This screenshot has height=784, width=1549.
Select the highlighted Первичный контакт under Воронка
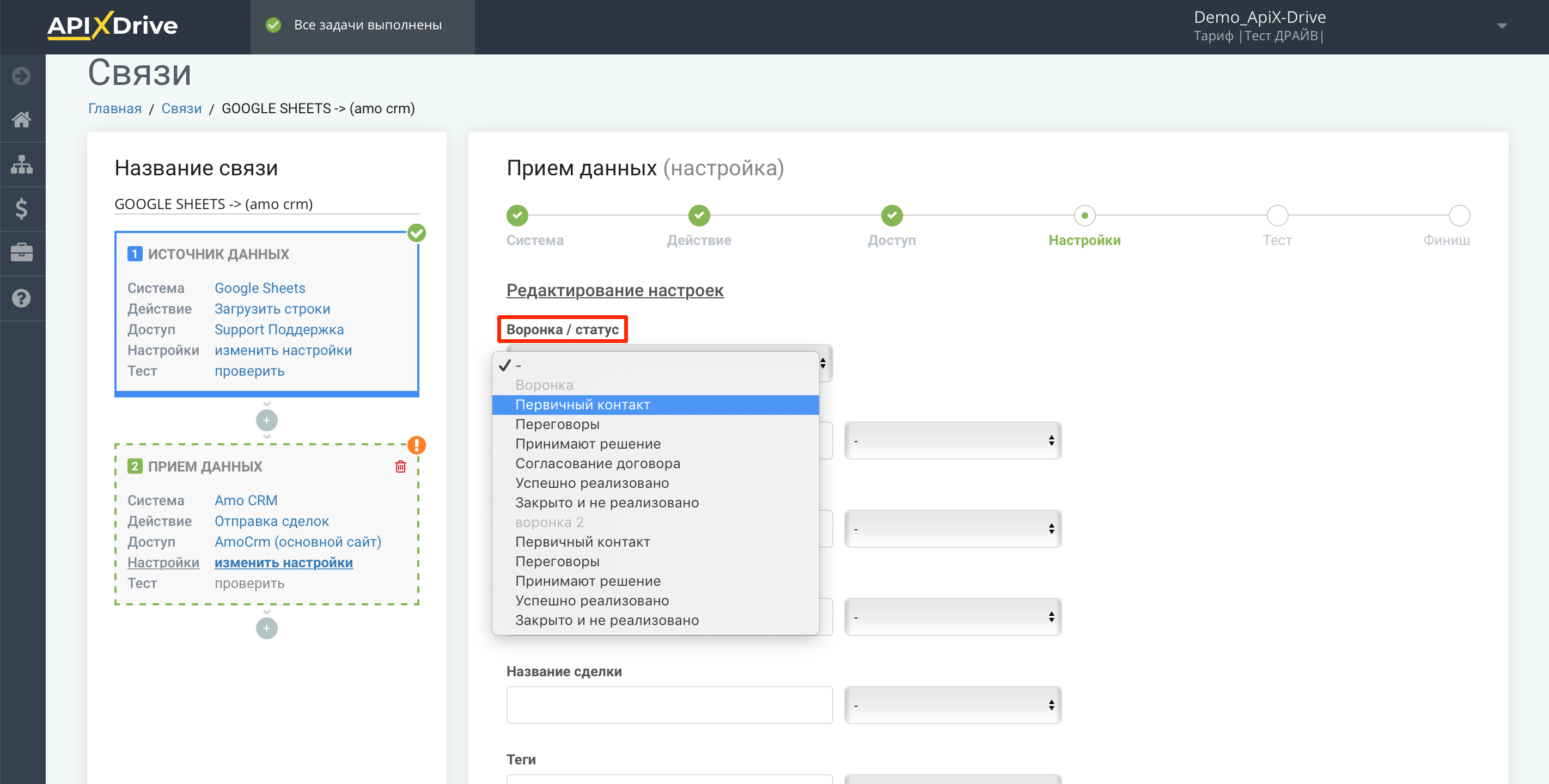pyautogui.click(x=655, y=405)
